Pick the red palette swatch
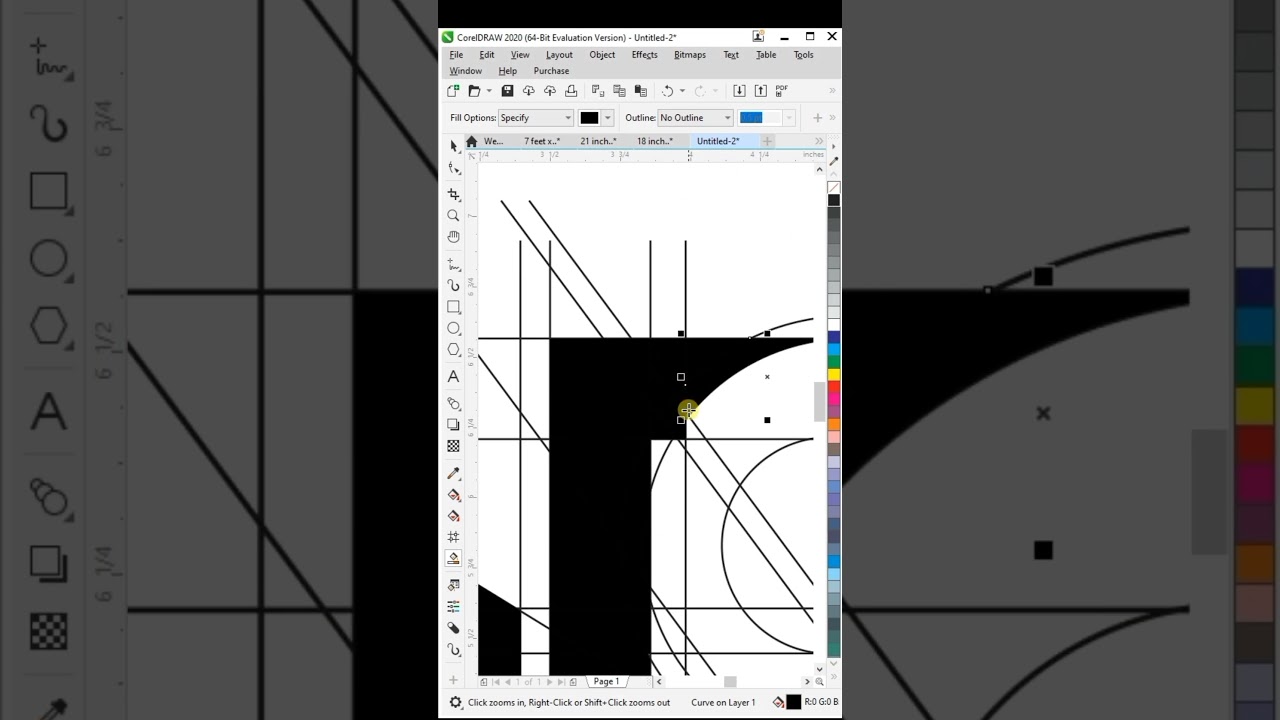Image resolution: width=1280 pixels, height=720 pixels. click(x=833, y=386)
